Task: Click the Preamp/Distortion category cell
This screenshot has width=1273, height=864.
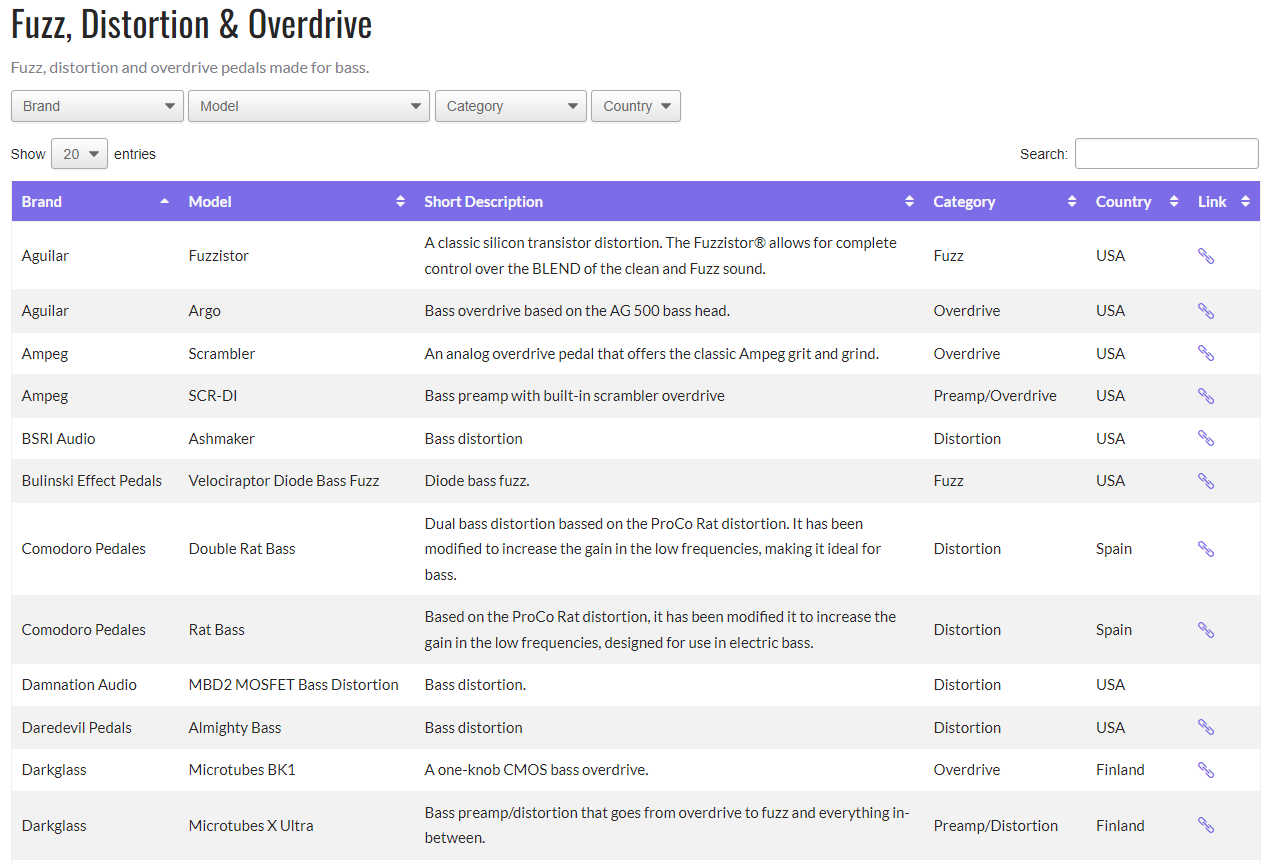Action: [x=996, y=826]
